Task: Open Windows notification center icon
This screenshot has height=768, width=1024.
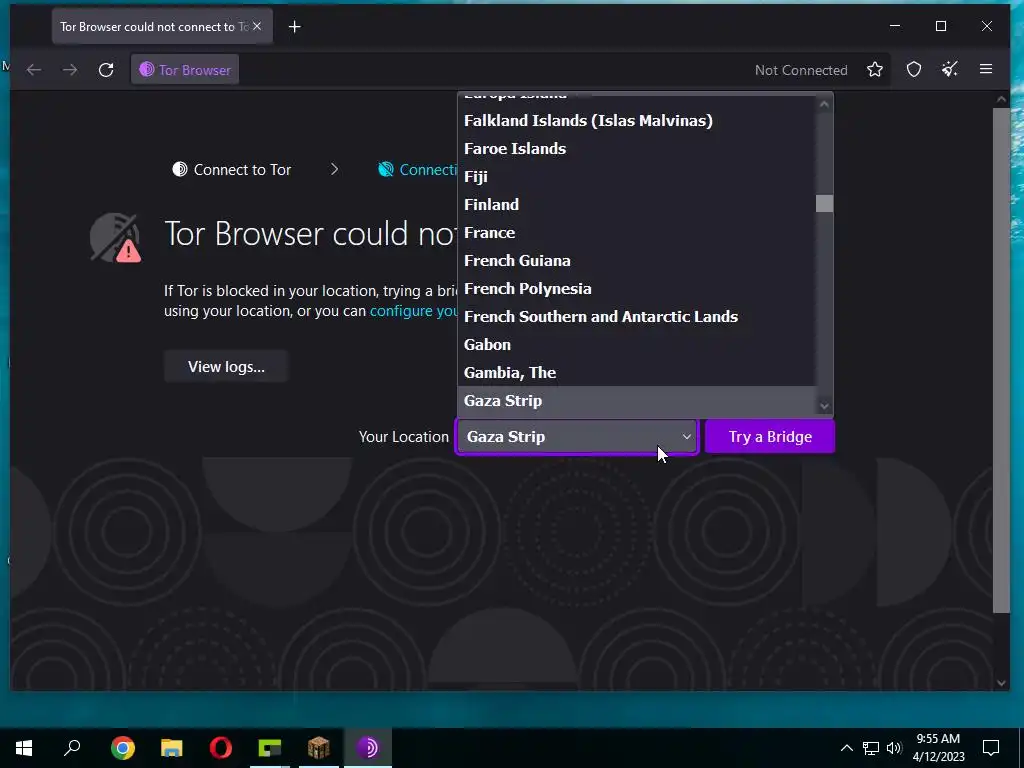Action: (991, 748)
